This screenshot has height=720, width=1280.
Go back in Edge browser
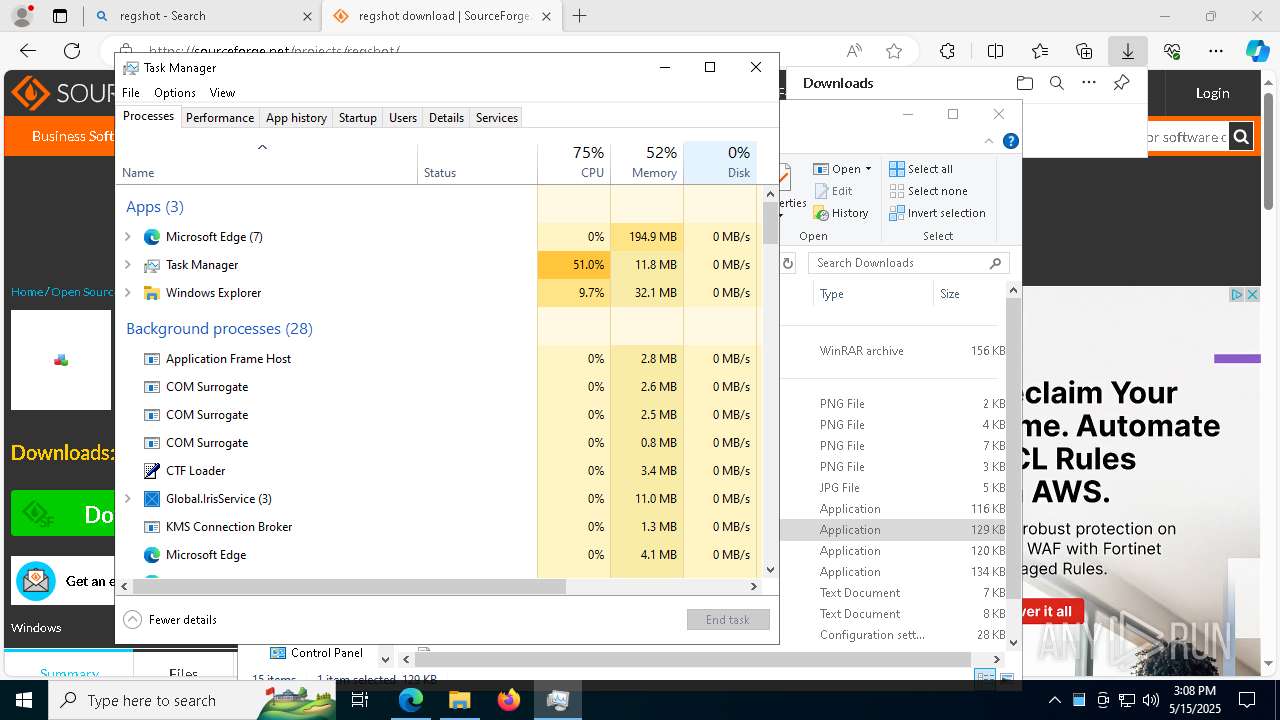(x=28, y=51)
